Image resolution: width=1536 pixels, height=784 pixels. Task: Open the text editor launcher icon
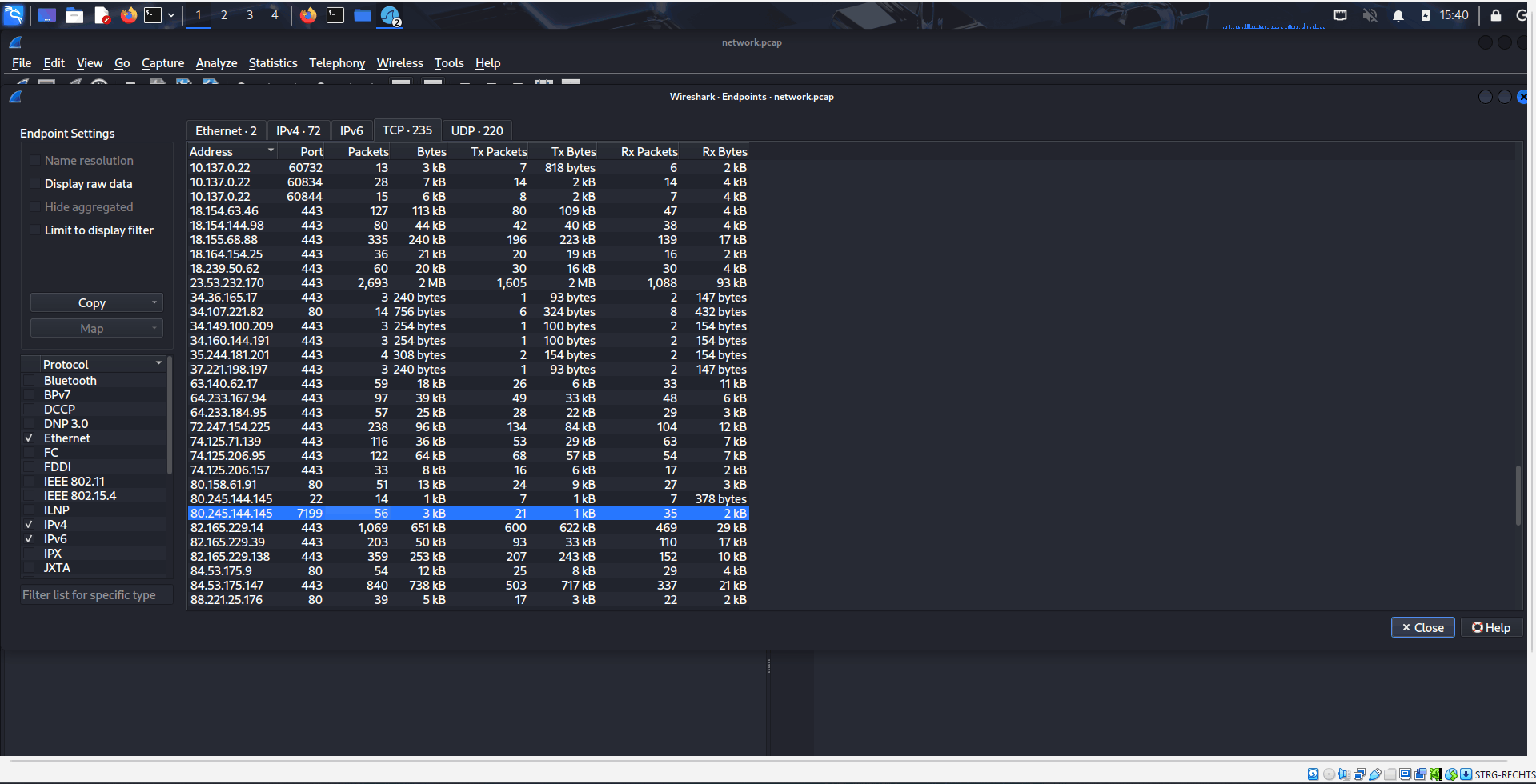coord(102,15)
